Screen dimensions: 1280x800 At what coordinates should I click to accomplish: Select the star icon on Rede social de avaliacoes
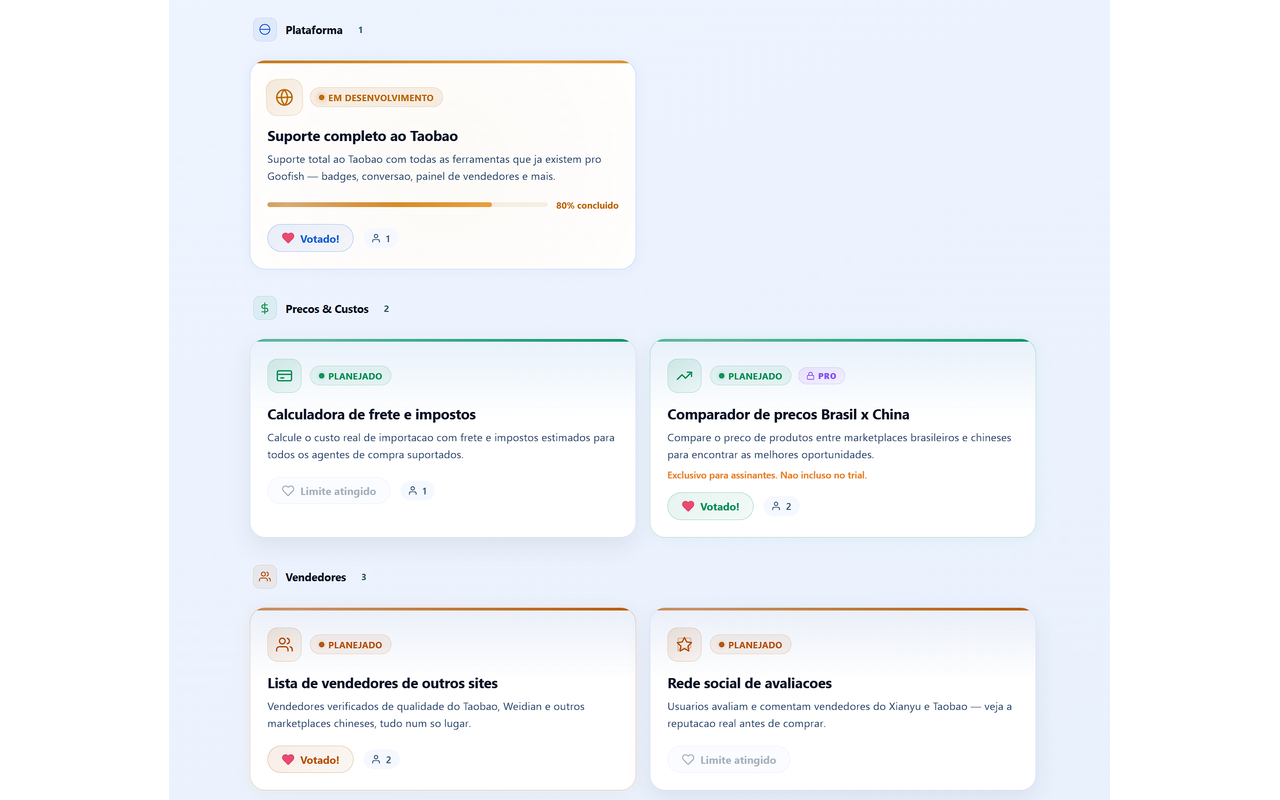click(x=684, y=644)
